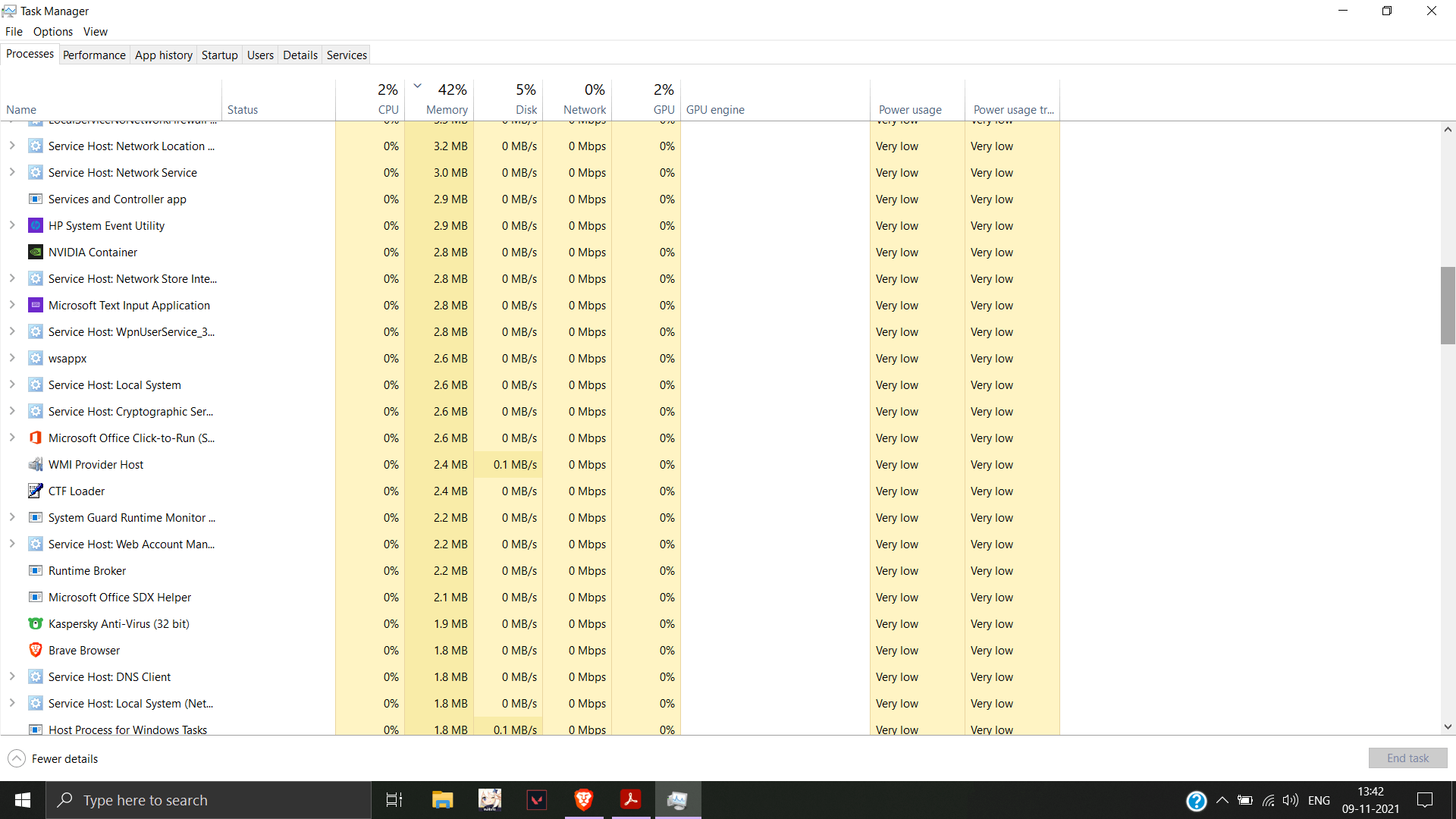Viewport: 1456px width, 819px height.
Task: Expand Microsoft Text Input Application entry
Action: (12, 305)
